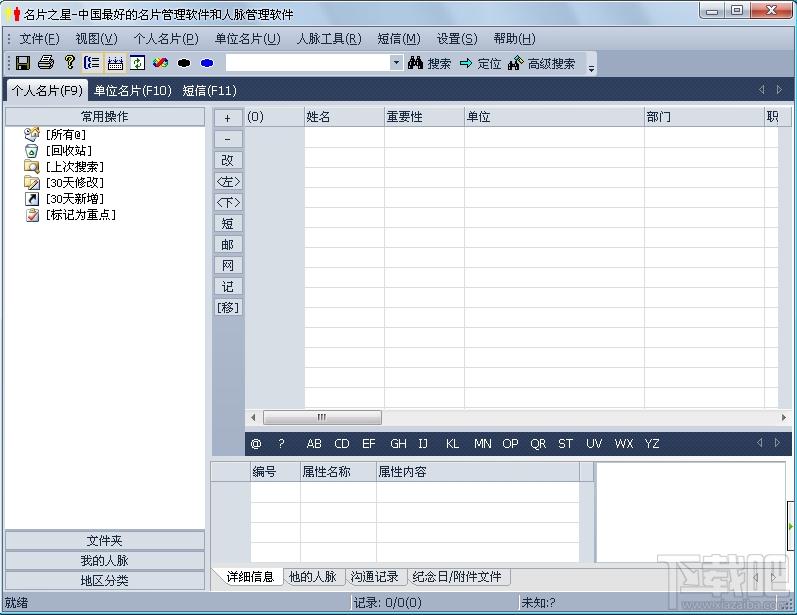This screenshot has width=797, height=615.
Task: Click the 改 edit button
Action: pyautogui.click(x=227, y=160)
